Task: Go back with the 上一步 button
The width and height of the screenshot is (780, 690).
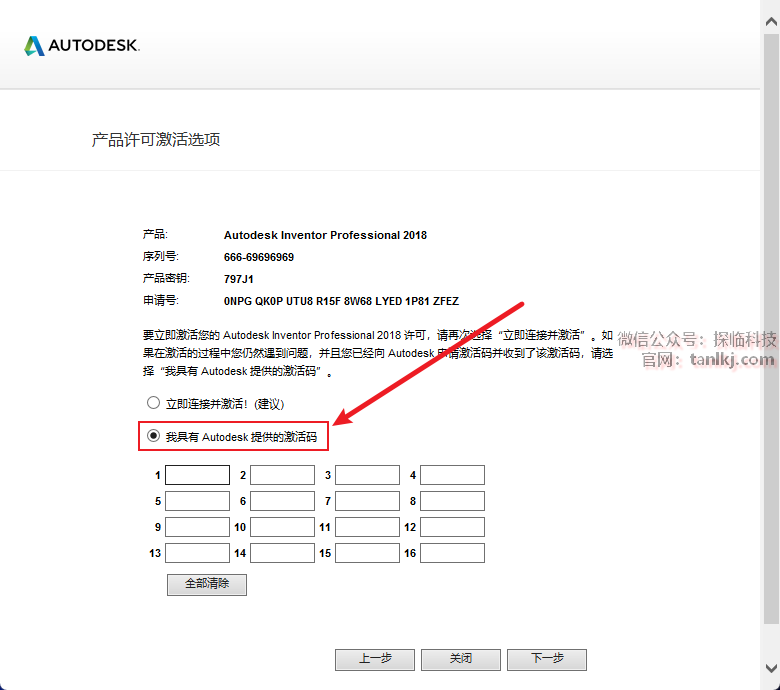Action: pyautogui.click(x=375, y=660)
